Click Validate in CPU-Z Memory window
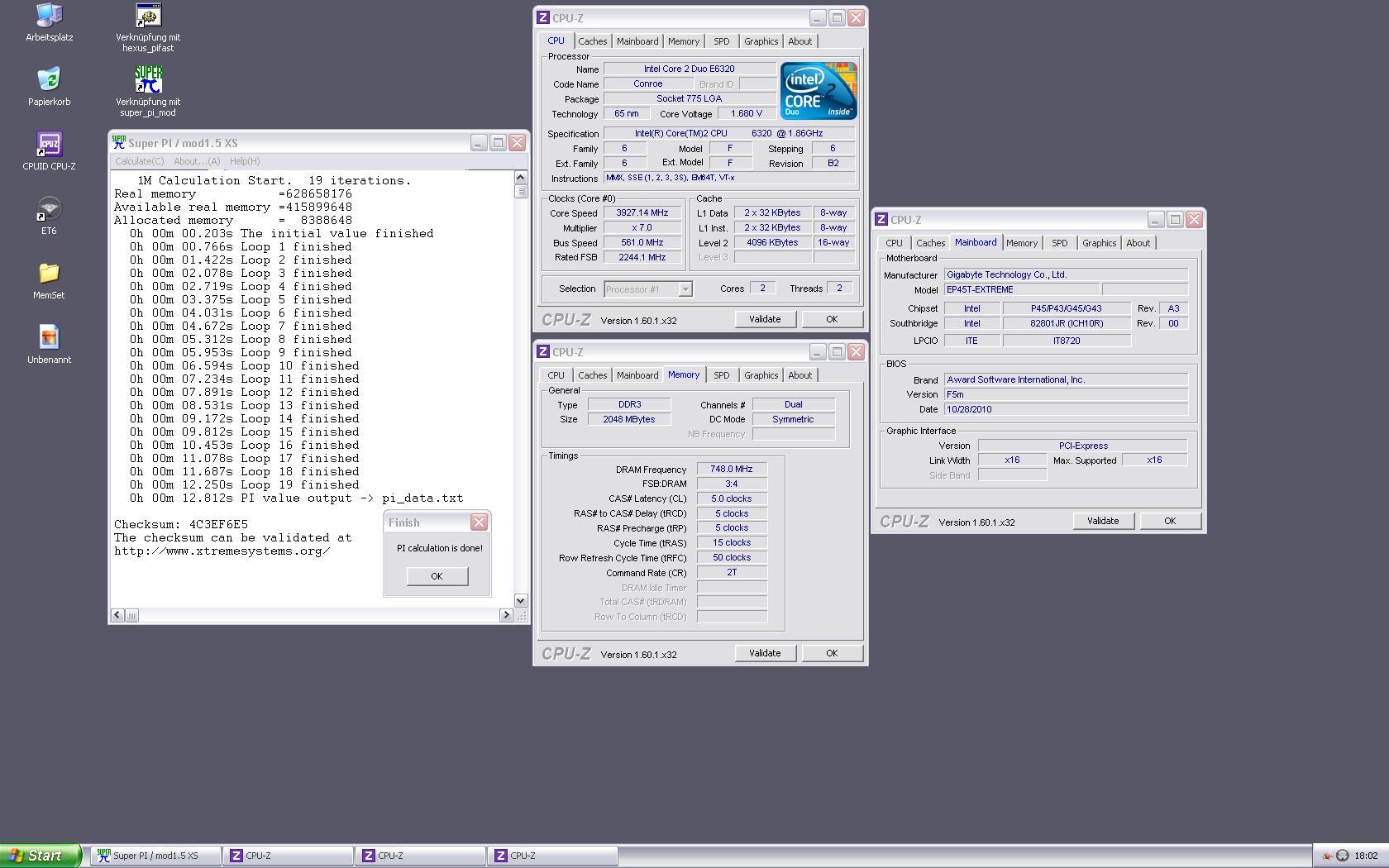1389x868 pixels. (765, 653)
